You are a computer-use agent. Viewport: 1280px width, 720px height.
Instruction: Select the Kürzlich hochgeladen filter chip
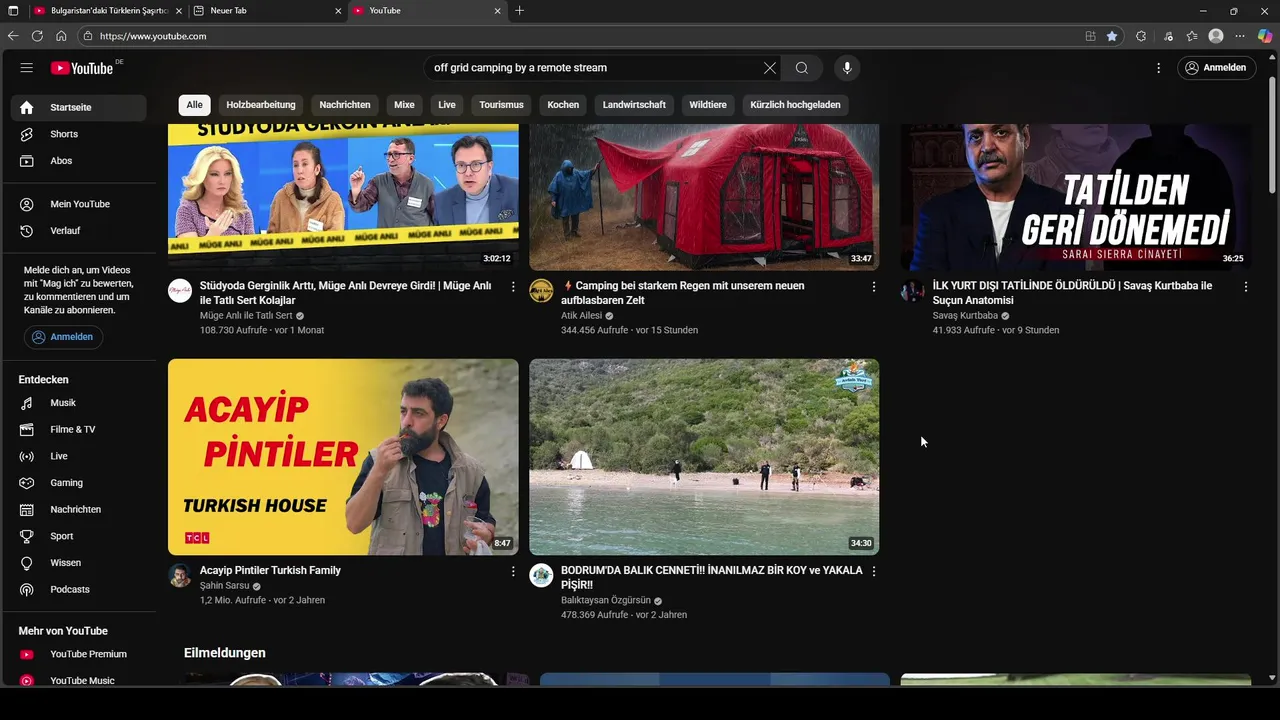pos(795,105)
